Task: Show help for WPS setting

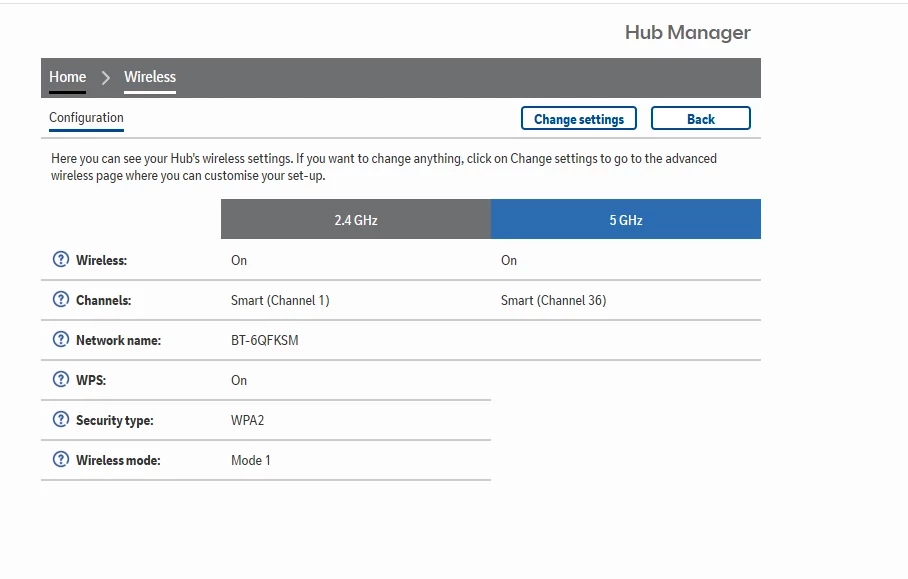Action: pos(60,380)
